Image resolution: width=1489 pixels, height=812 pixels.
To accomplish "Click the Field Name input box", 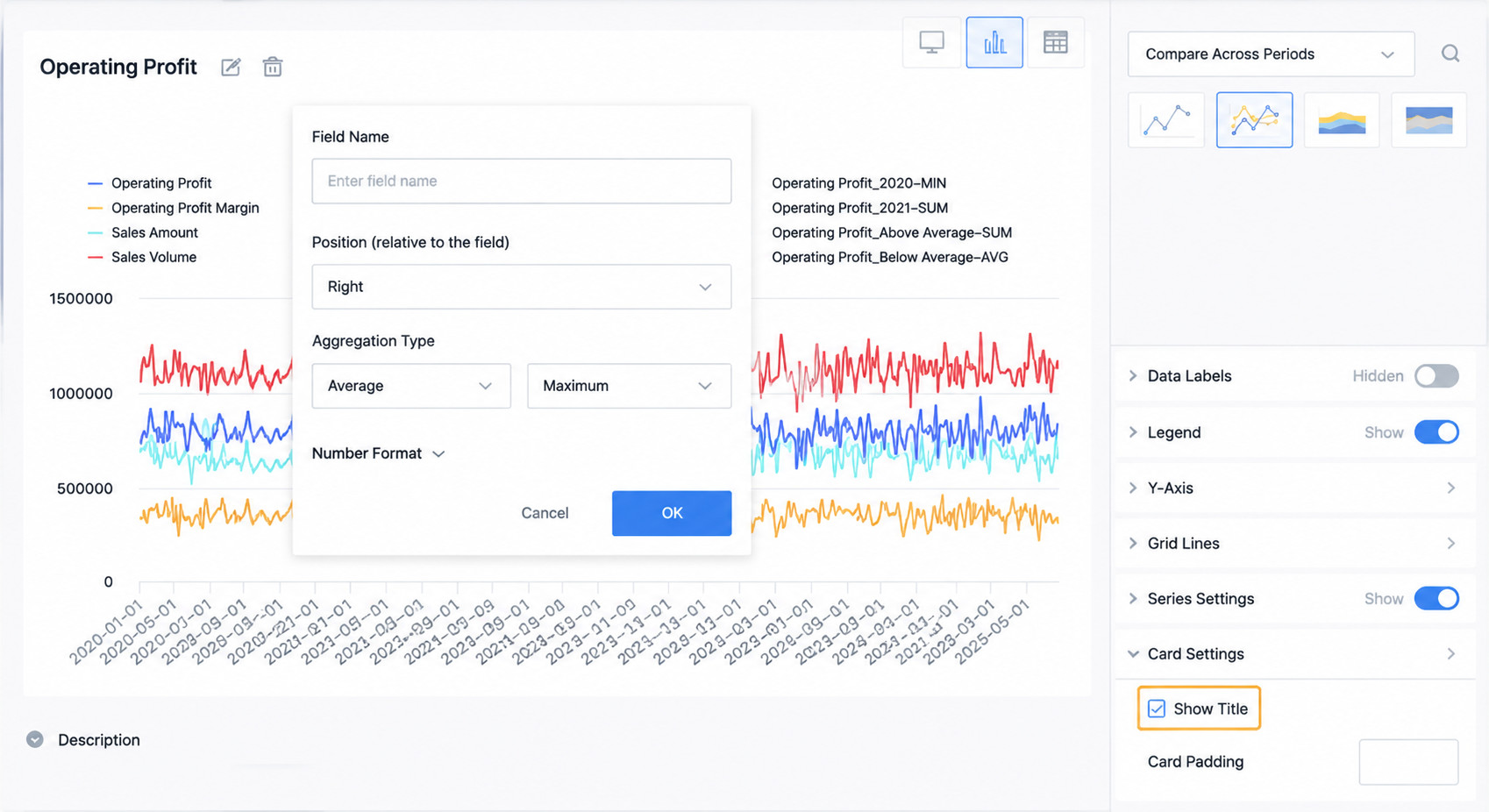I will (x=522, y=182).
